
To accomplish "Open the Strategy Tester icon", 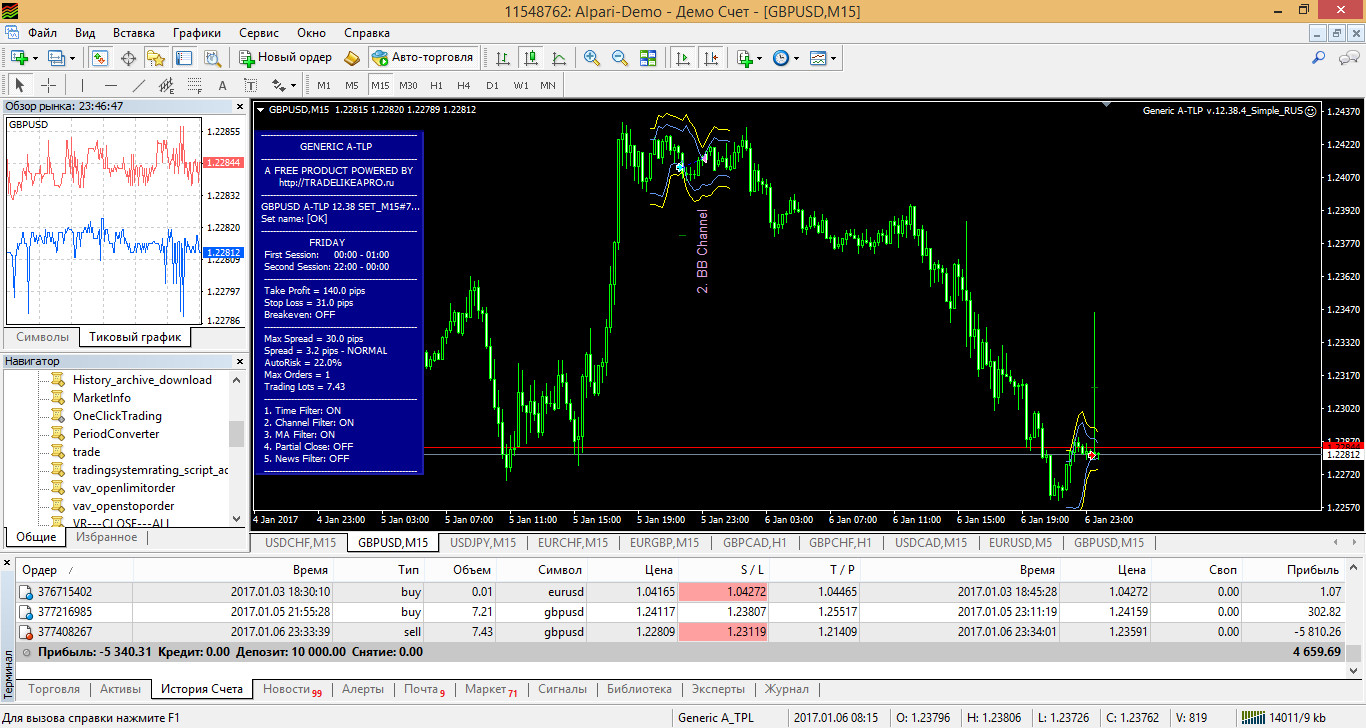I will (212, 57).
